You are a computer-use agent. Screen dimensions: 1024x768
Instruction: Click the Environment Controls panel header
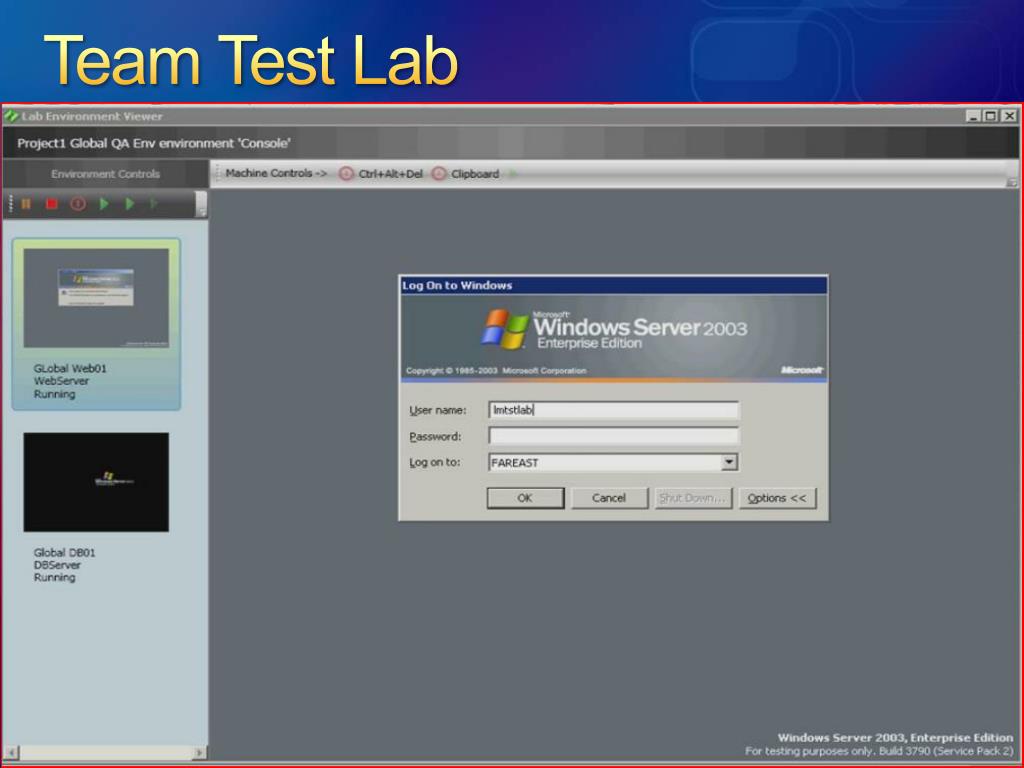point(105,174)
